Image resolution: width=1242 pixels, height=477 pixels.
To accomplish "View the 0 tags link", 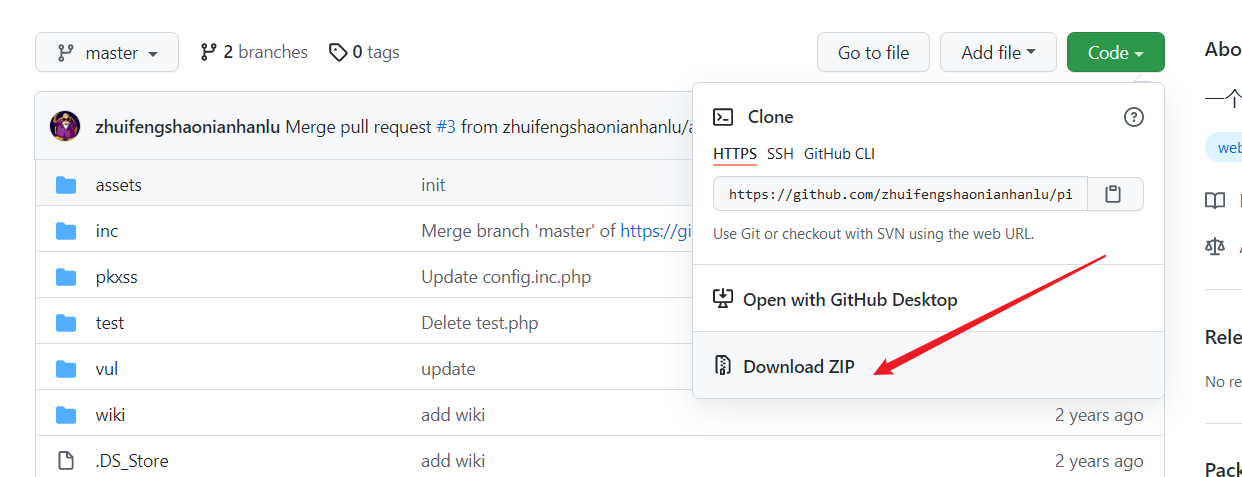I will (364, 52).
